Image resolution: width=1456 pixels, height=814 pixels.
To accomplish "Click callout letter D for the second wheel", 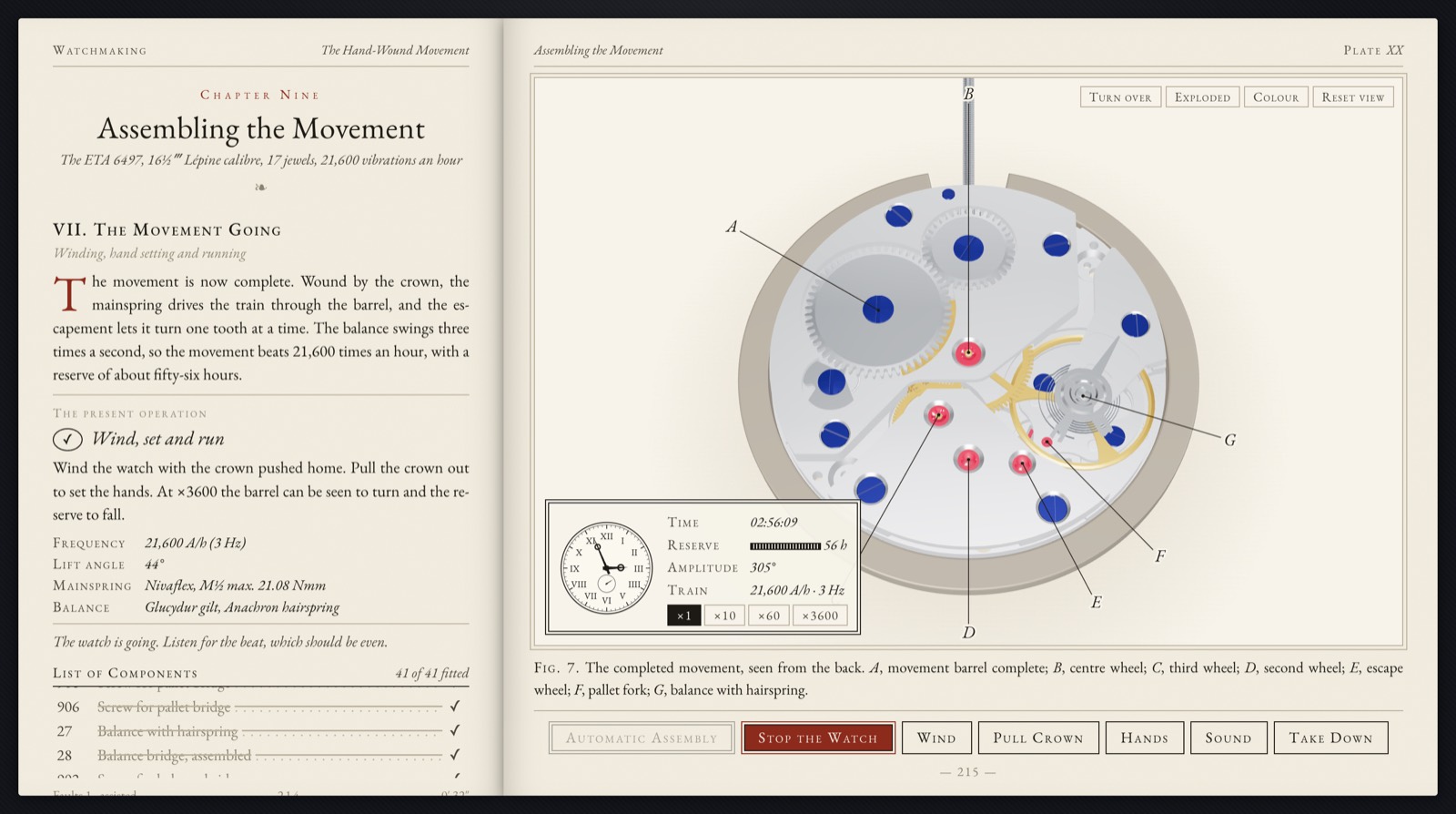I will click(x=968, y=632).
